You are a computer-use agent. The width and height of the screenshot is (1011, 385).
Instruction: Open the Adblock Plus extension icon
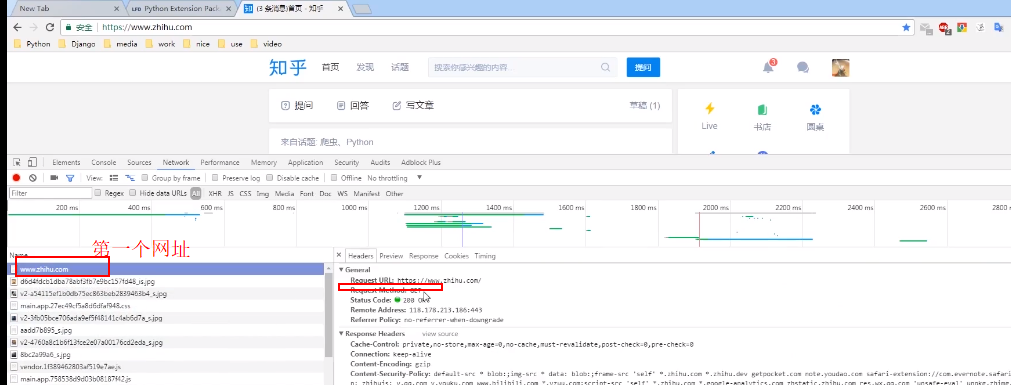coord(945,28)
